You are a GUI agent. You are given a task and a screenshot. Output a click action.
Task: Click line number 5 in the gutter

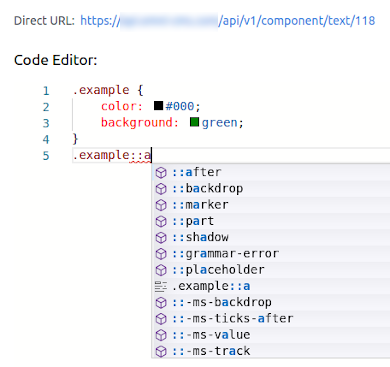[46, 156]
